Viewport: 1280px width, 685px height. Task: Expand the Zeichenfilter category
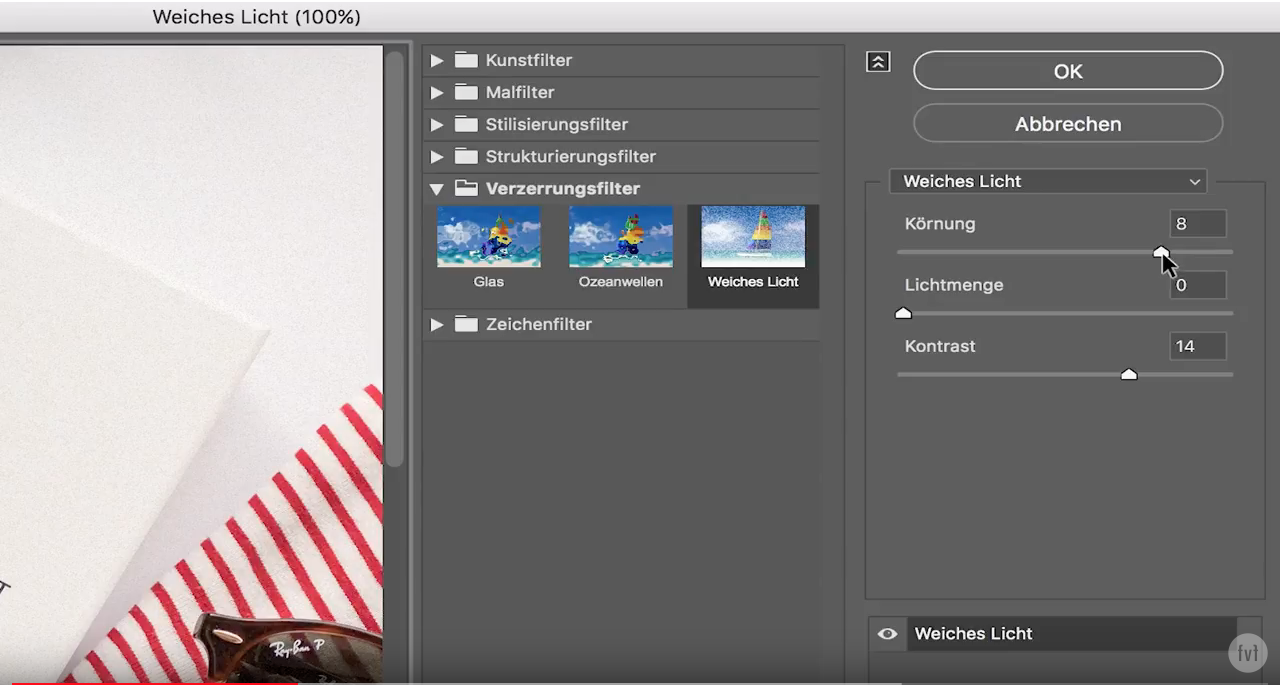click(x=437, y=324)
